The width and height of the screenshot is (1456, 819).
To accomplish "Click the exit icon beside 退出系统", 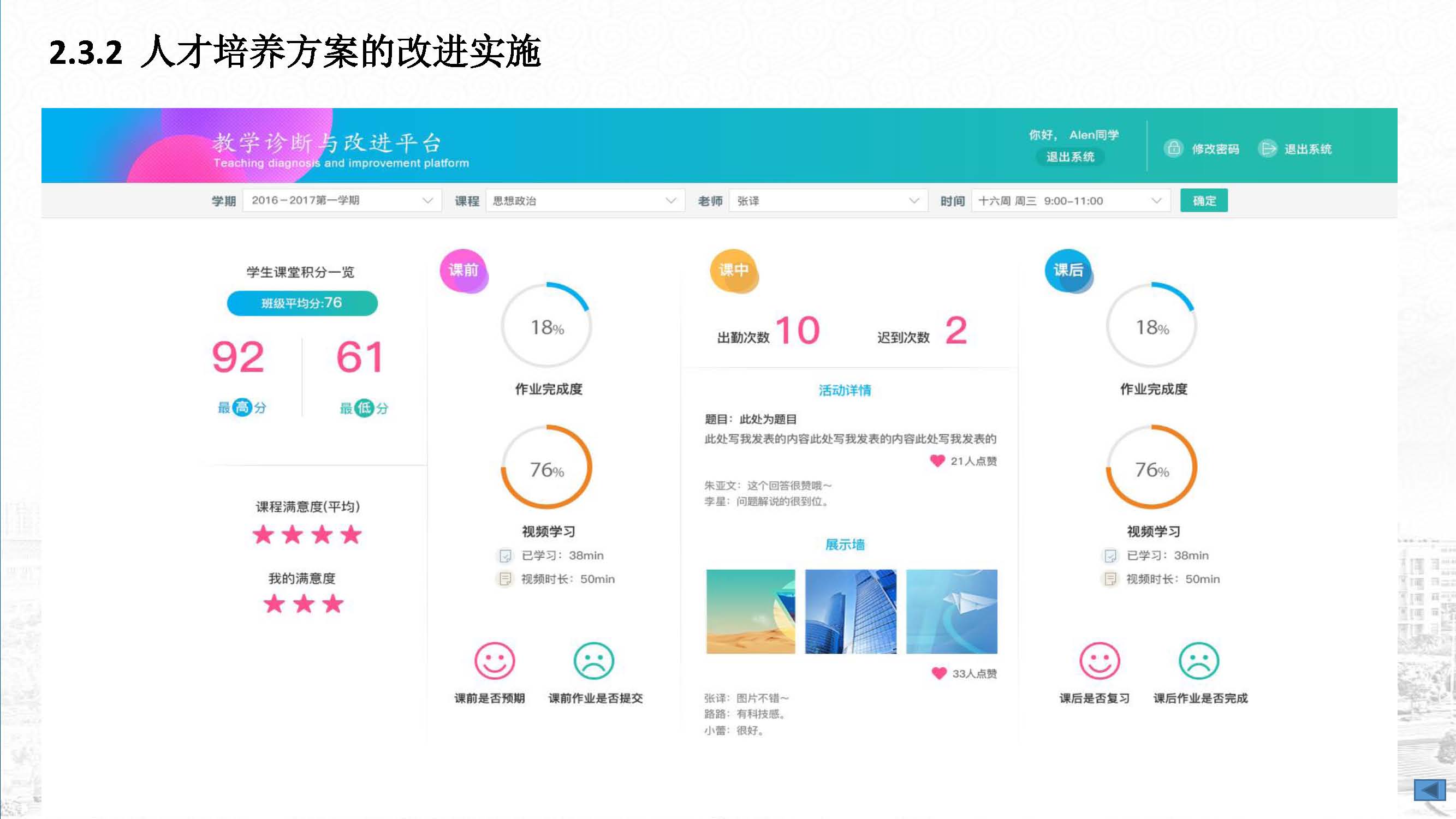I will [x=1268, y=148].
